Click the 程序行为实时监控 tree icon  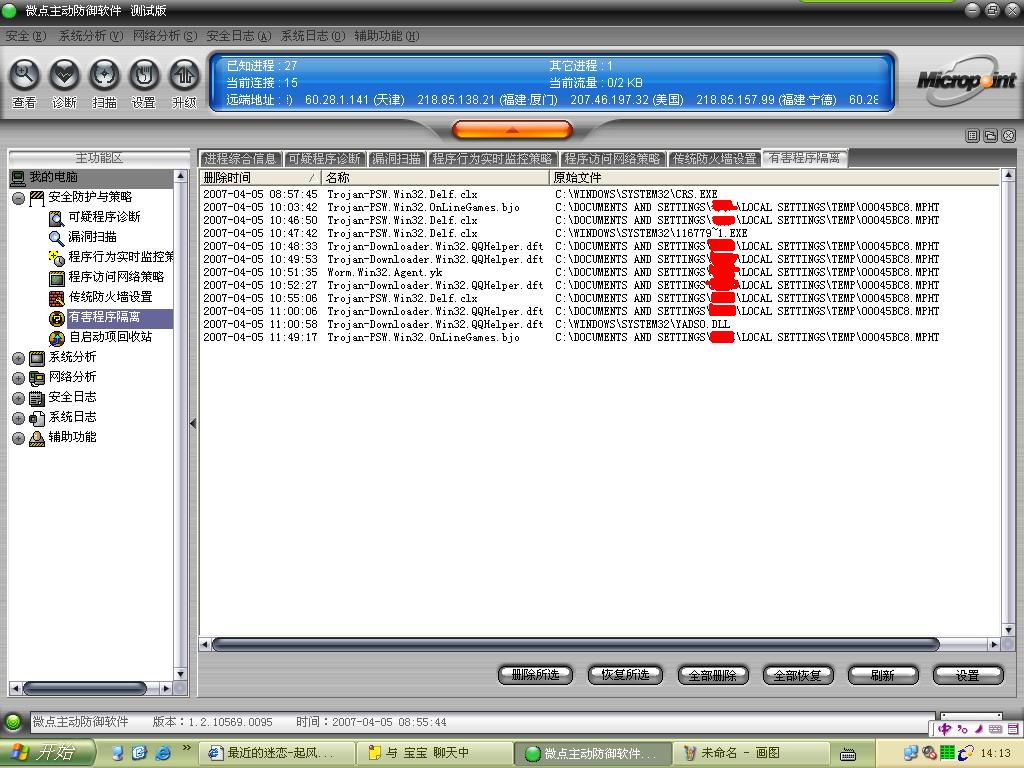pyautogui.click(x=57, y=258)
